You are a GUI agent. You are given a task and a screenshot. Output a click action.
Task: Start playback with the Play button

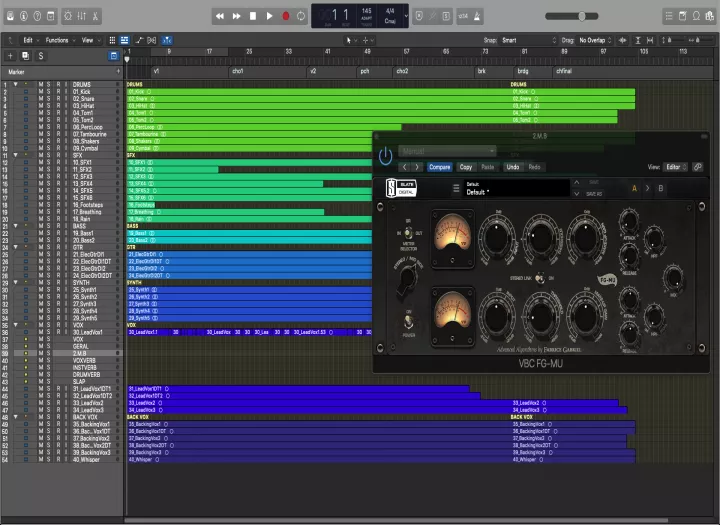pos(269,16)
